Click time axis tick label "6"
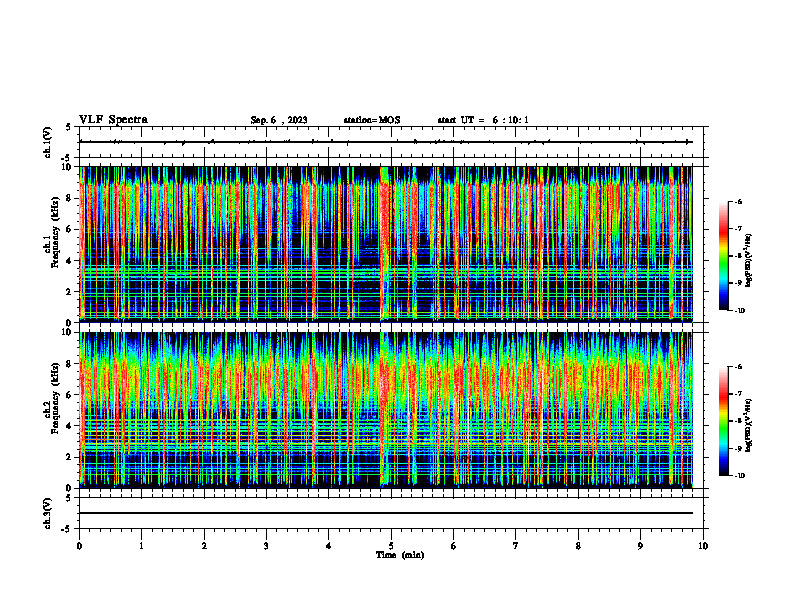This screenshot has height=612, width=792. 454,546
